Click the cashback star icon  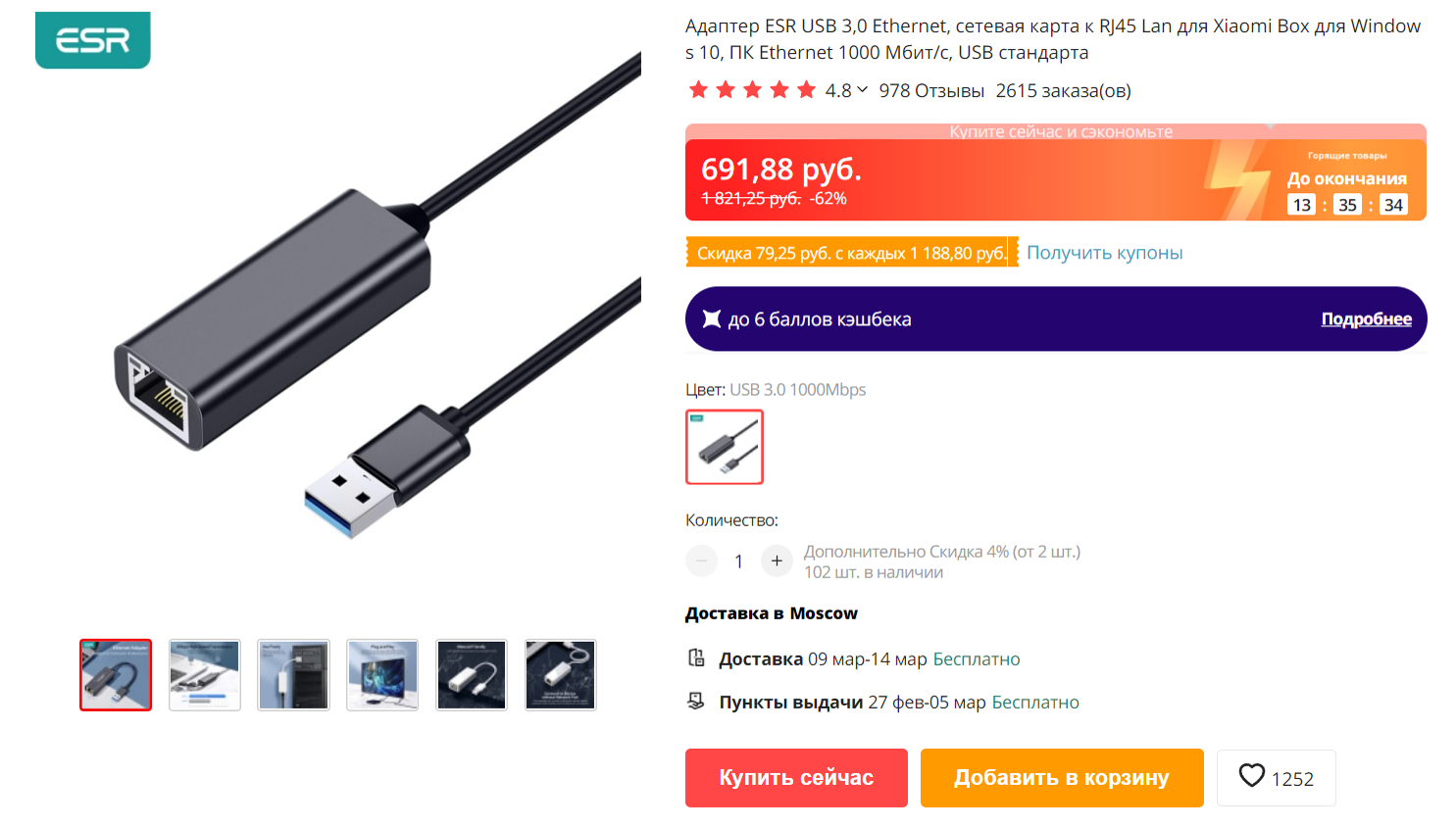tap(712, 318)
